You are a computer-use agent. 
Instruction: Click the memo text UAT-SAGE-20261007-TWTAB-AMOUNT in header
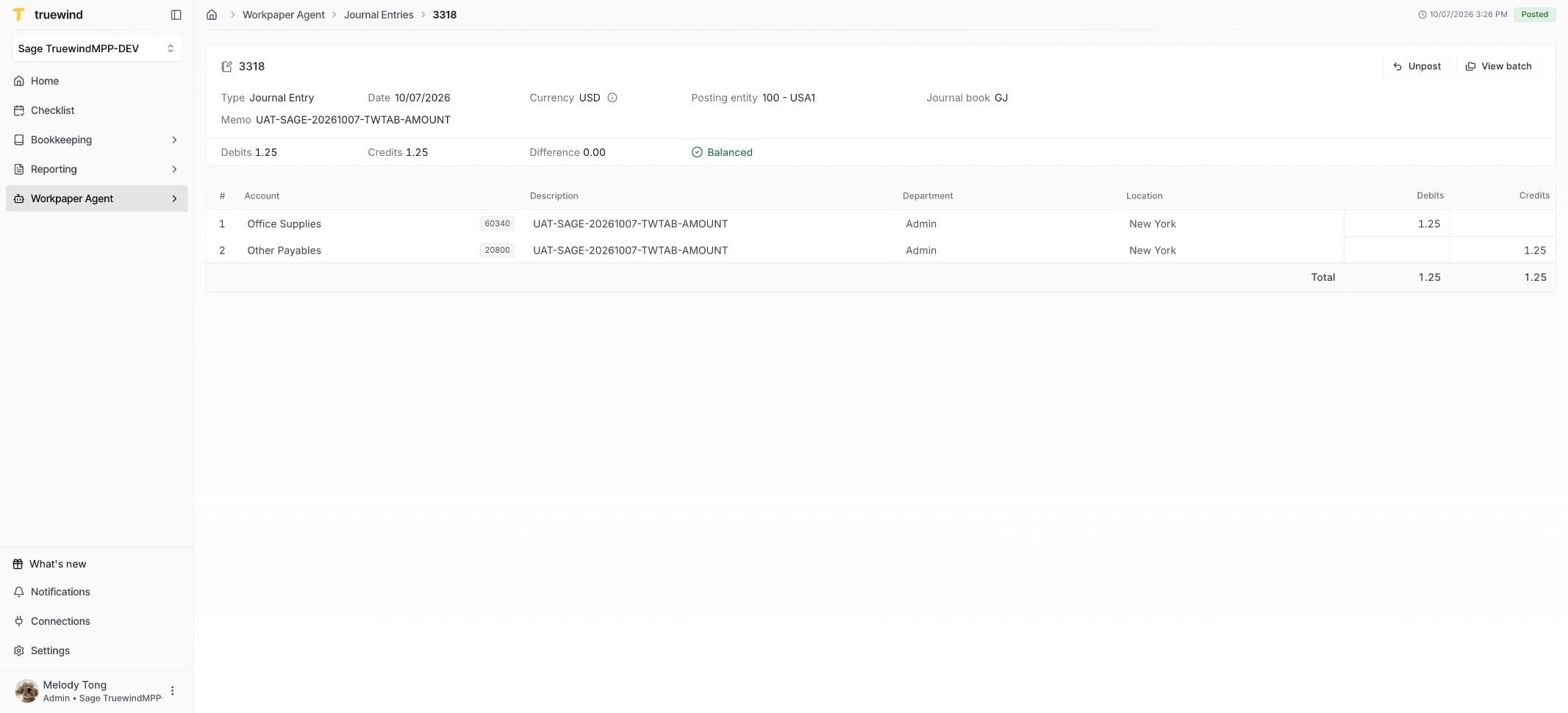(353, 120)
